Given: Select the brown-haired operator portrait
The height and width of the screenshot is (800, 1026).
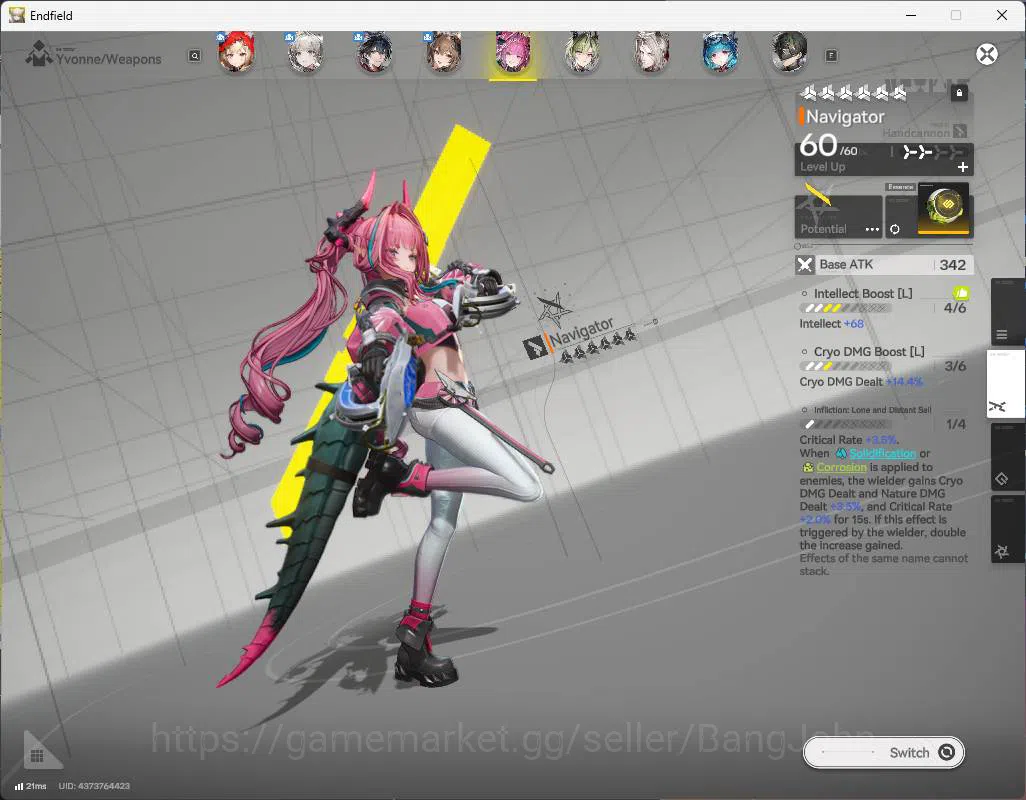Looking at the screenshot, I should pyautogui.click(x=444, y=52).
